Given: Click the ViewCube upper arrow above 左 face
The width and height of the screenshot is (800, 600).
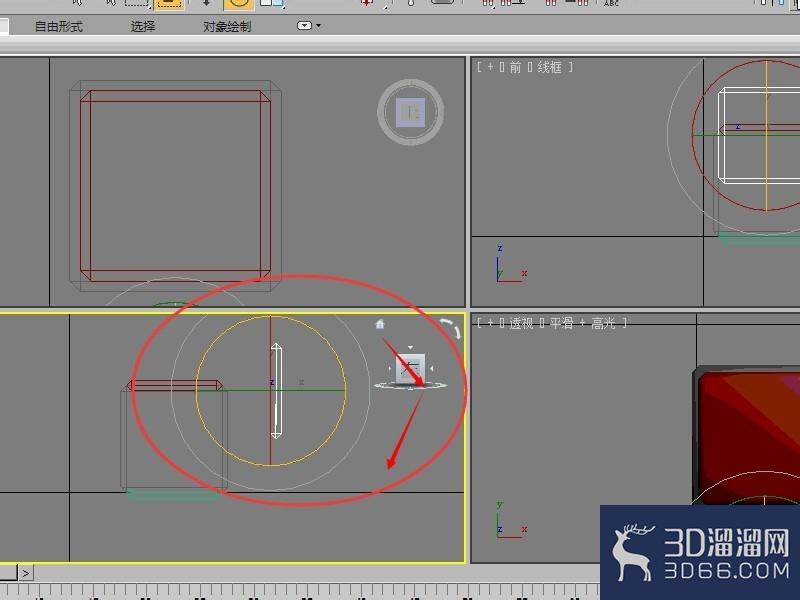Looking at the screenshot, I should [x=411, y=347].
